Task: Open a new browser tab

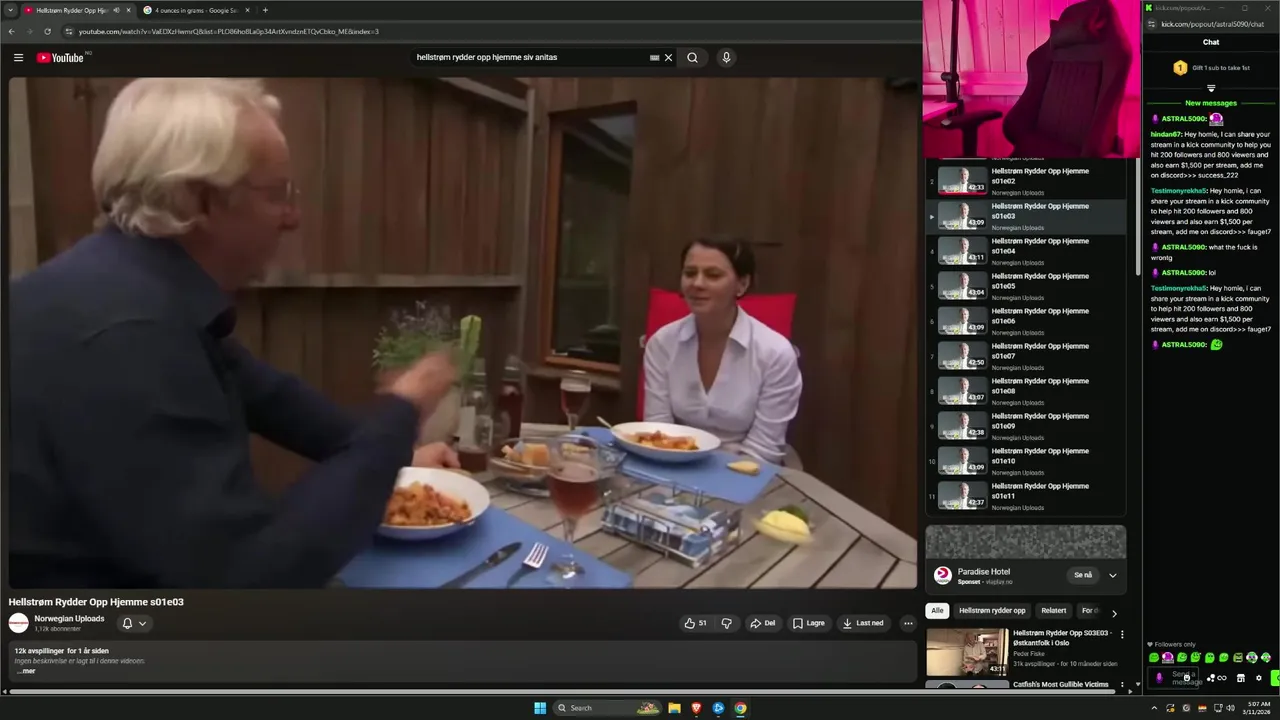Action: tap(265, 10)
